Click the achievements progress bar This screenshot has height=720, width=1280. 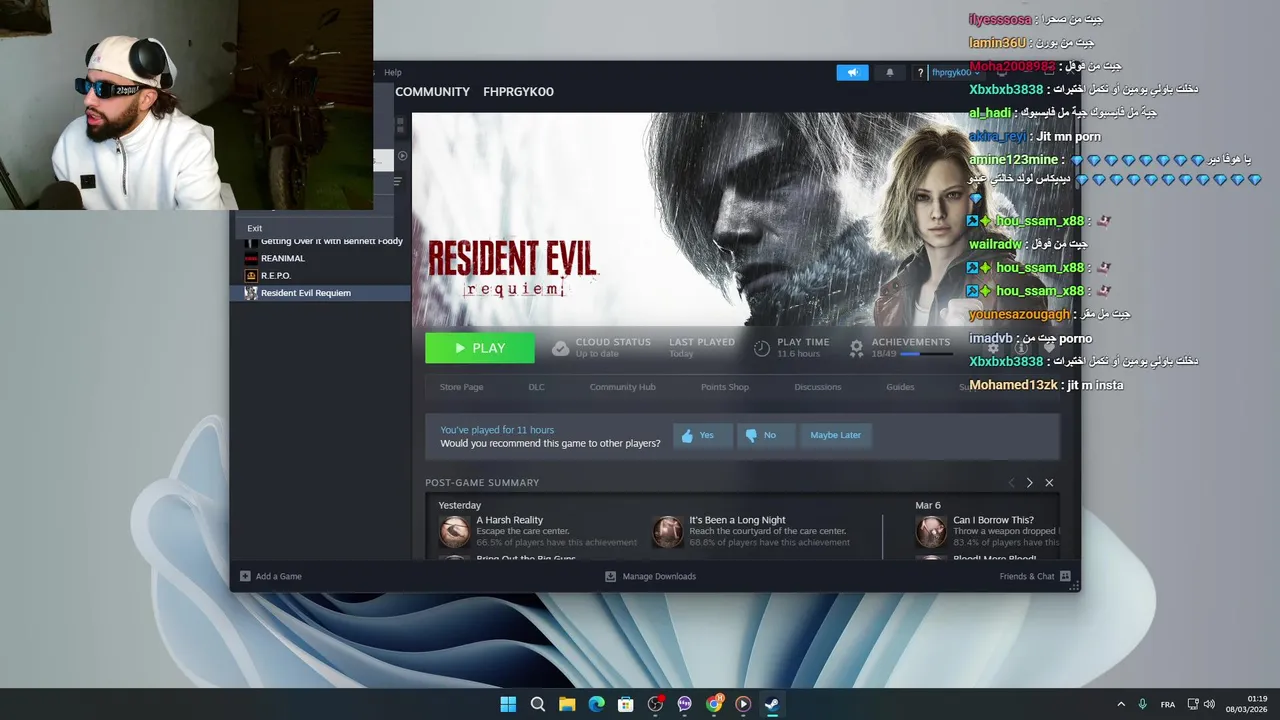tap(925, 354)
